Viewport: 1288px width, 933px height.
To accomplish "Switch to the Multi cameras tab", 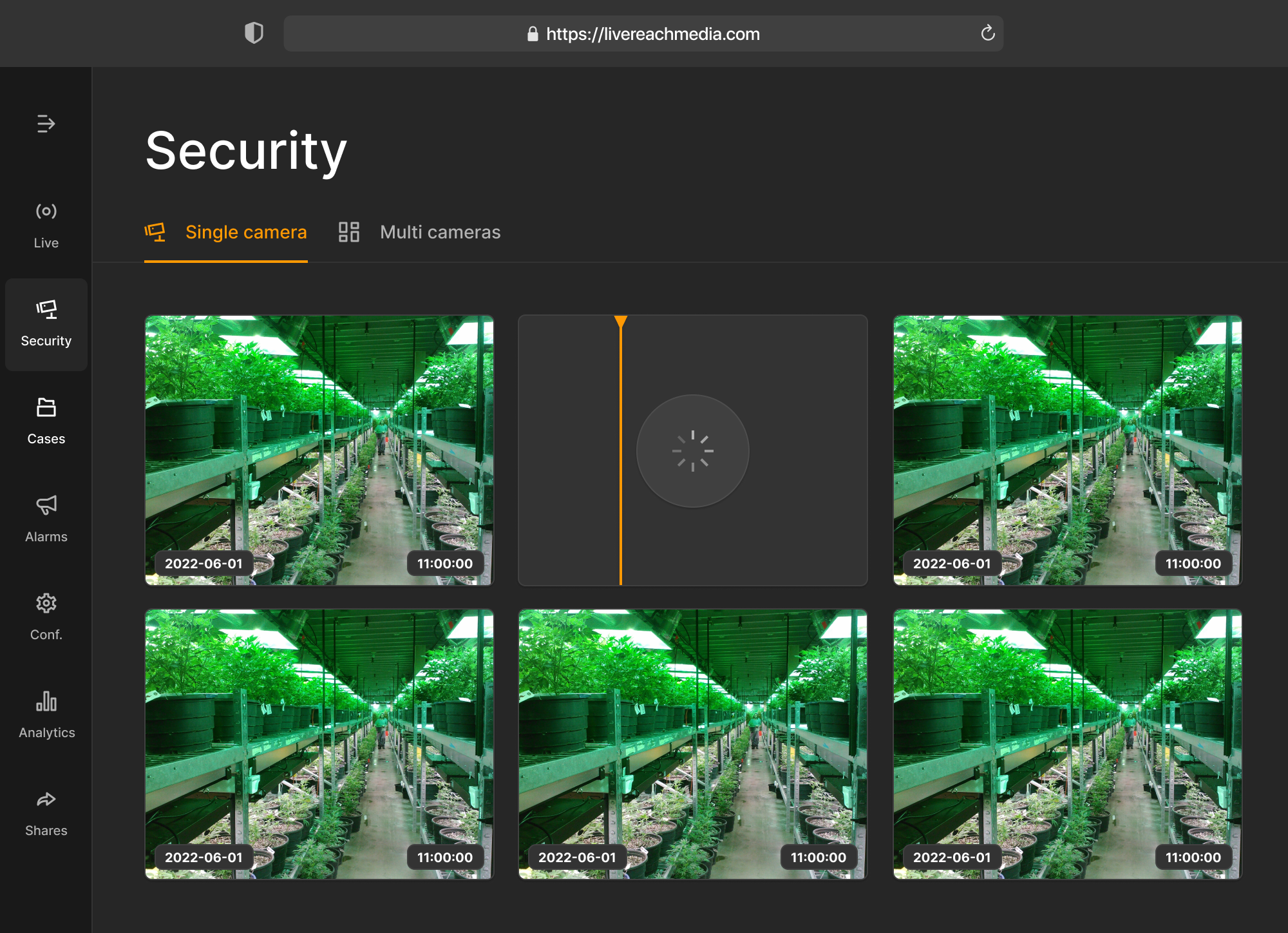I will [x=420, y=232].
